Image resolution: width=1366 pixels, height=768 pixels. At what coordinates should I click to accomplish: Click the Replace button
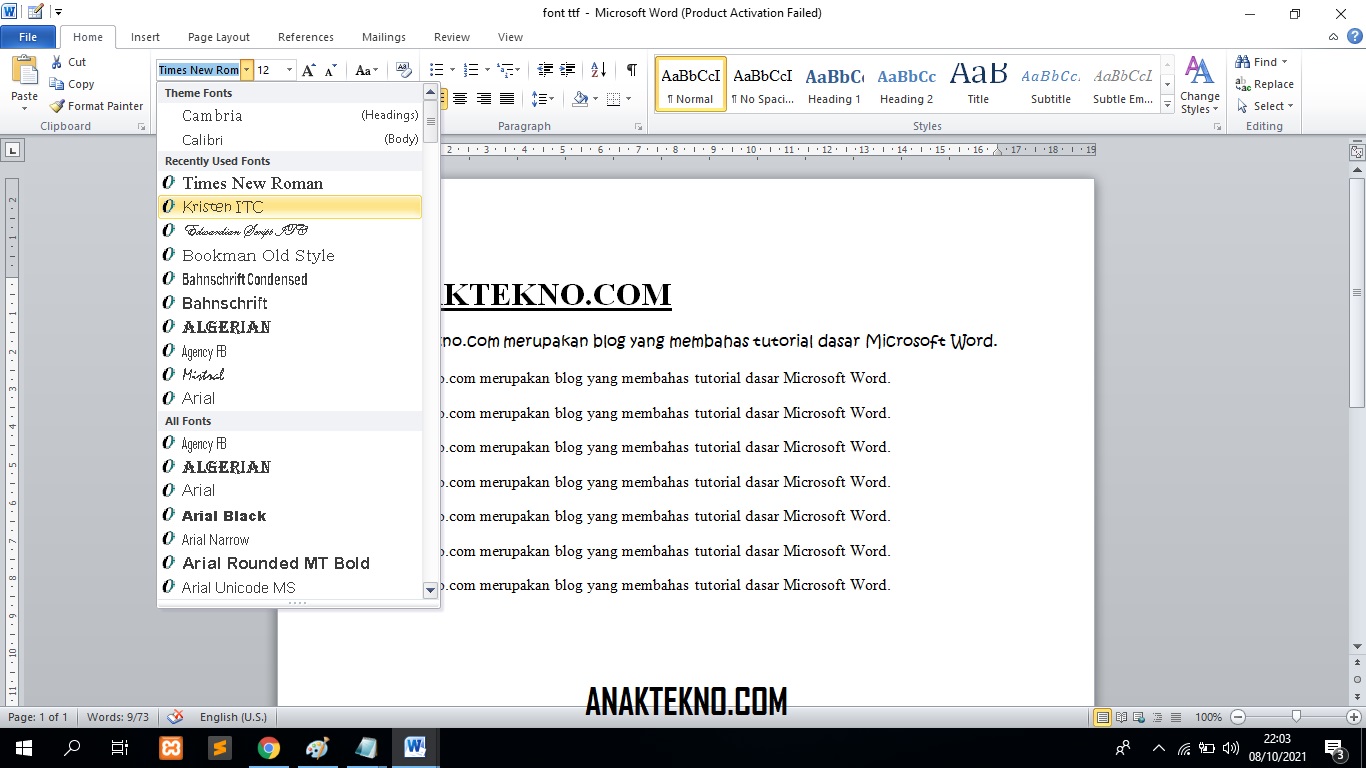pyautogui.click(x=1265, y=84)
